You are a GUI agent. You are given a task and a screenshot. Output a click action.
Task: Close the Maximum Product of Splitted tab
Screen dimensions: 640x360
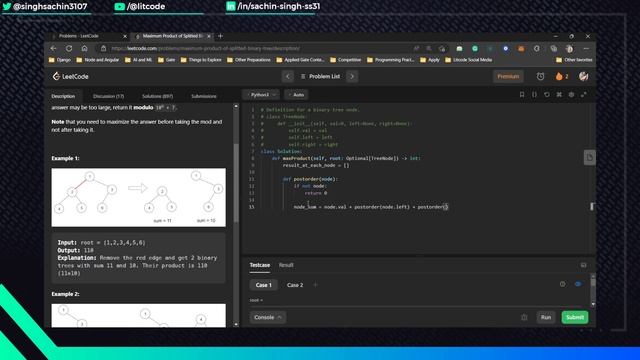pyautogui.click(x=209, y=36)
